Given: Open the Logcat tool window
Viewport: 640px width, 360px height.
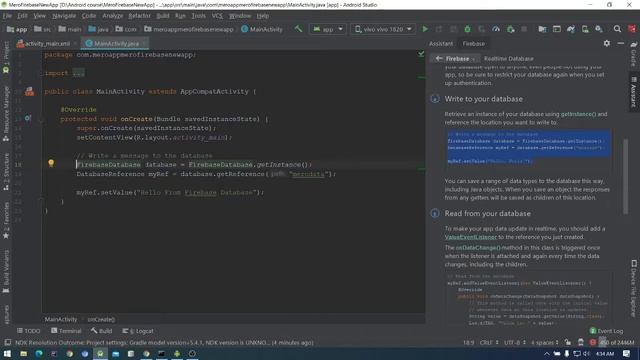Looking at the screenshot, I should click(138, 331).
